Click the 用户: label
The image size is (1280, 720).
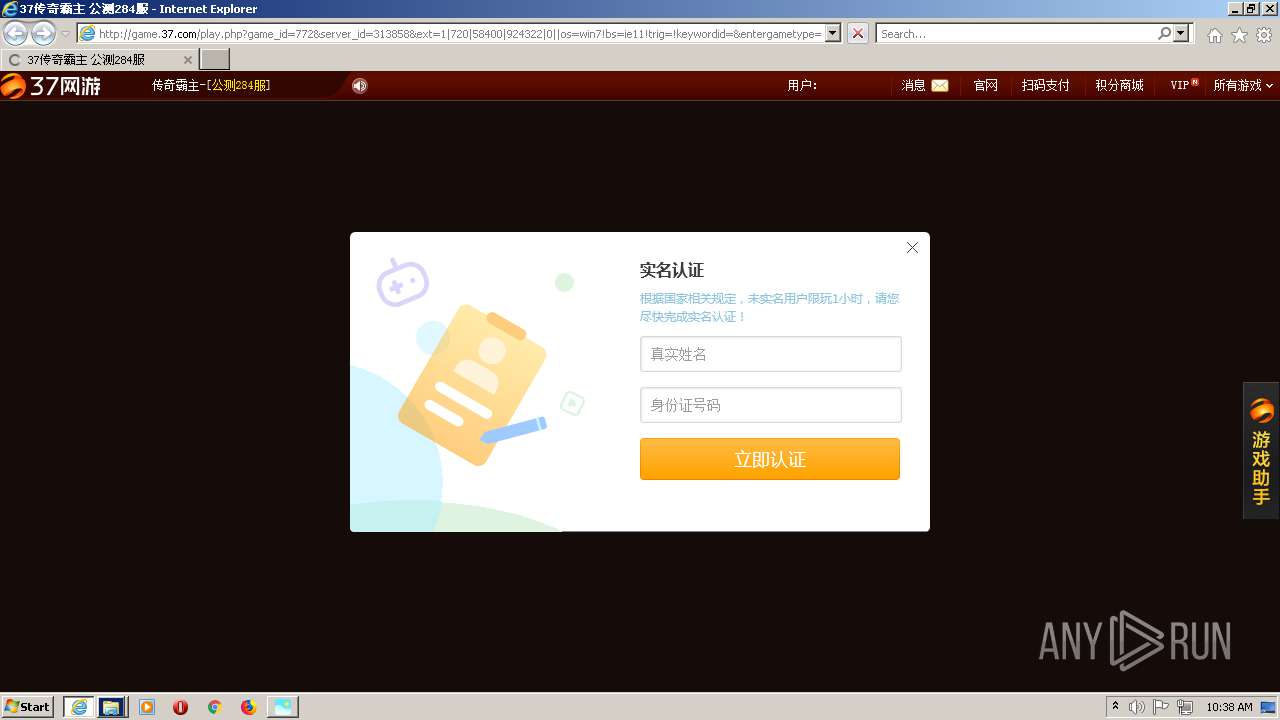802,86
